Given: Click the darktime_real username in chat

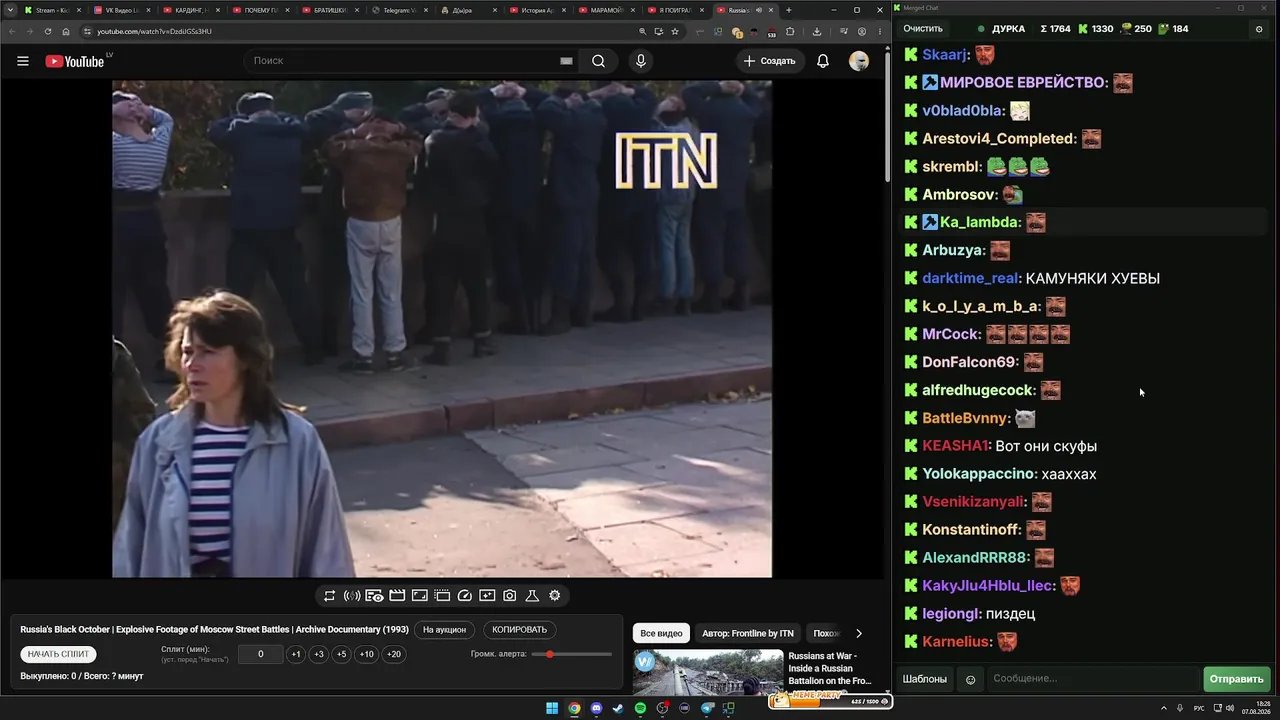Looking at the screenshot, I should 969,279.
